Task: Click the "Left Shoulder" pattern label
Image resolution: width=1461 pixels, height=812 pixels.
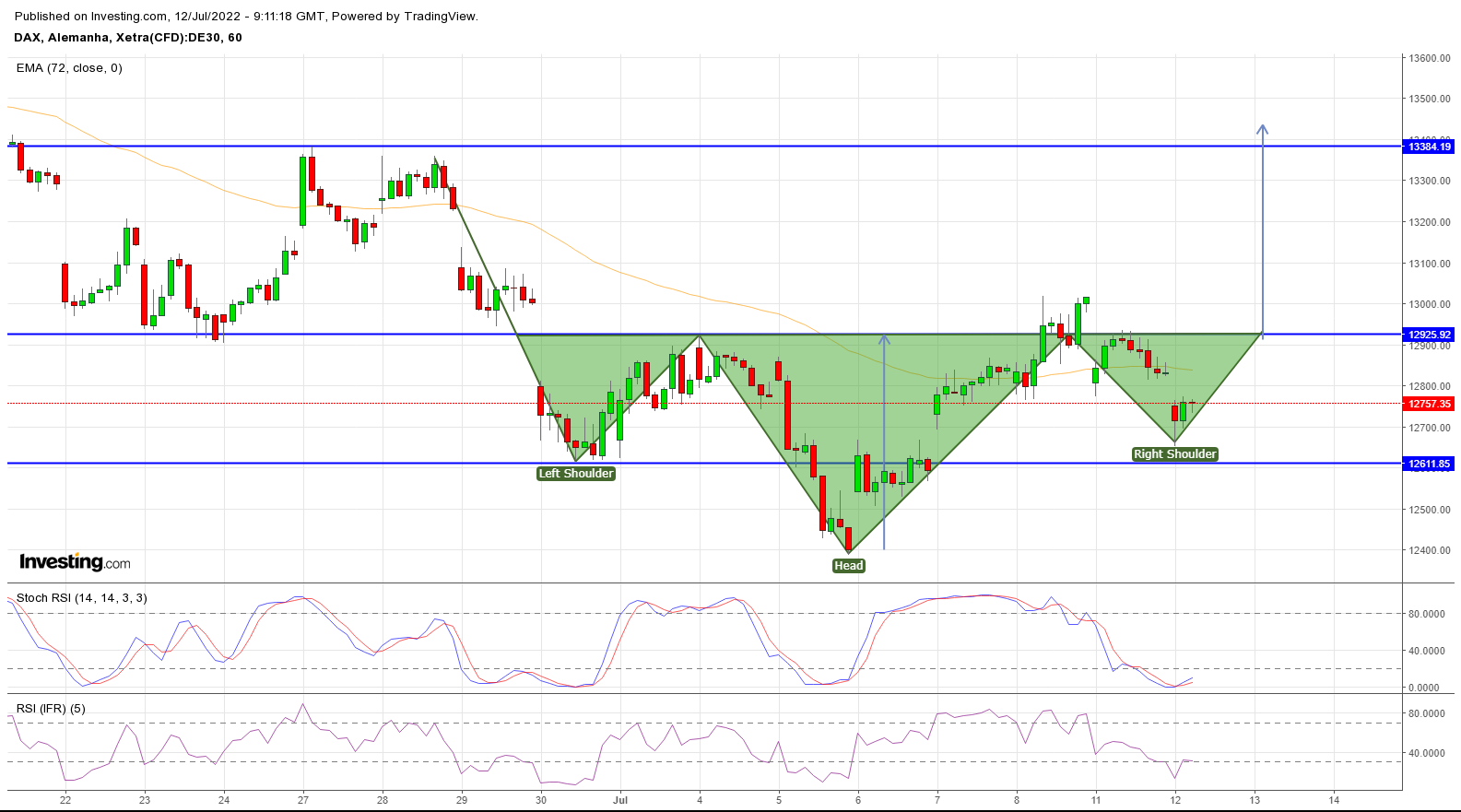Action: [576, 474]
